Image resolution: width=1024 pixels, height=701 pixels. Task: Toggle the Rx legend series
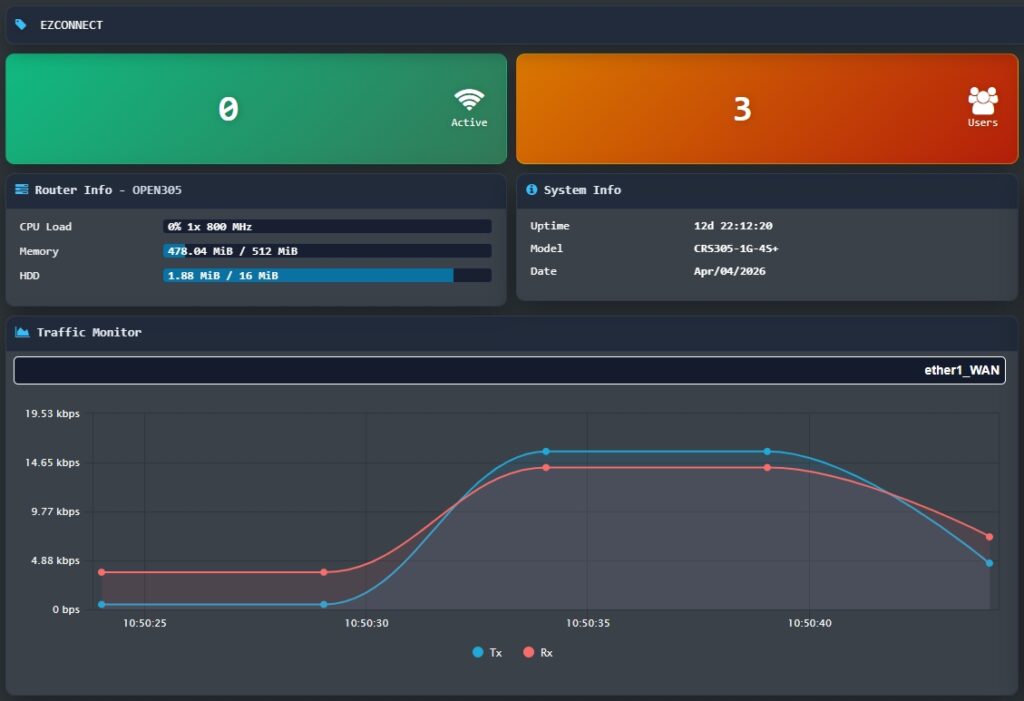538,653
